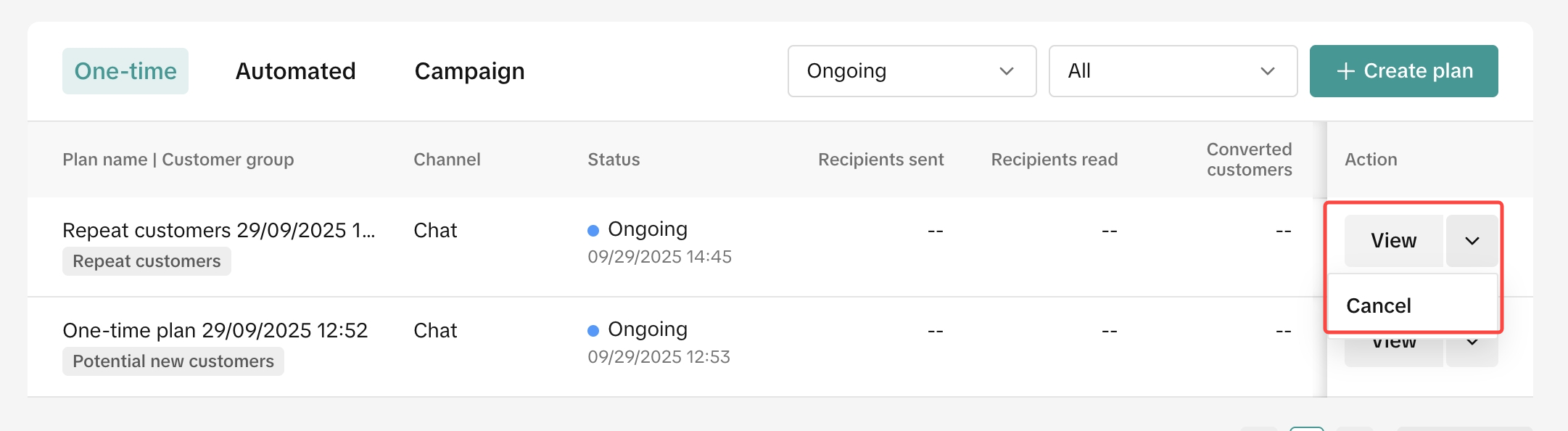
Task: Click the blue status dot dated 14:45
Action: pyautogui.click(x=593, y=231)
